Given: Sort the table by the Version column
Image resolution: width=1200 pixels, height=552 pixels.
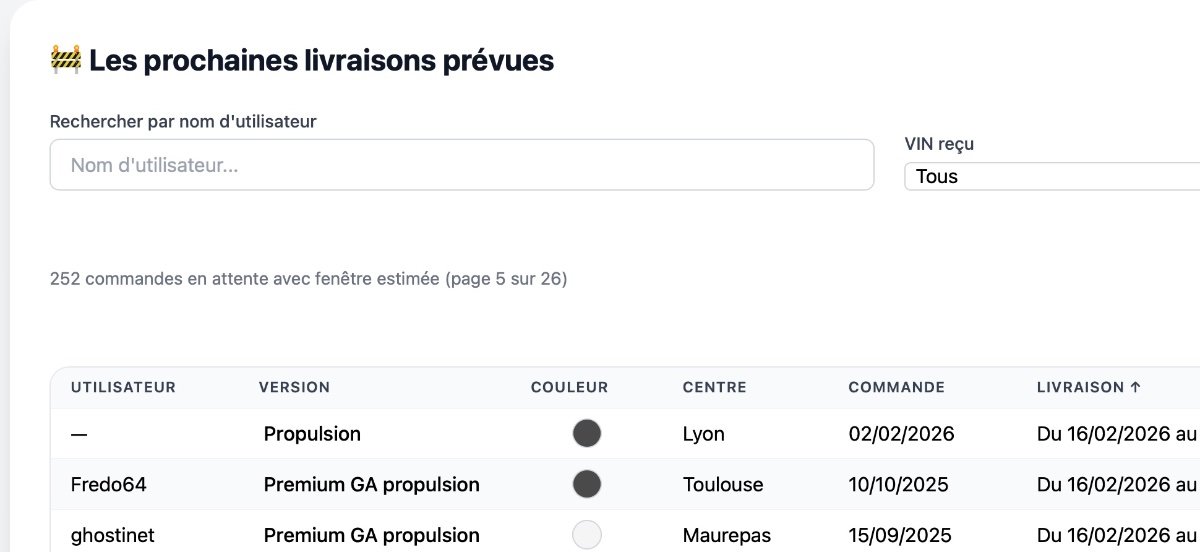Looking at the screenshot, I should pyautogui.click(x=294, y=388).
